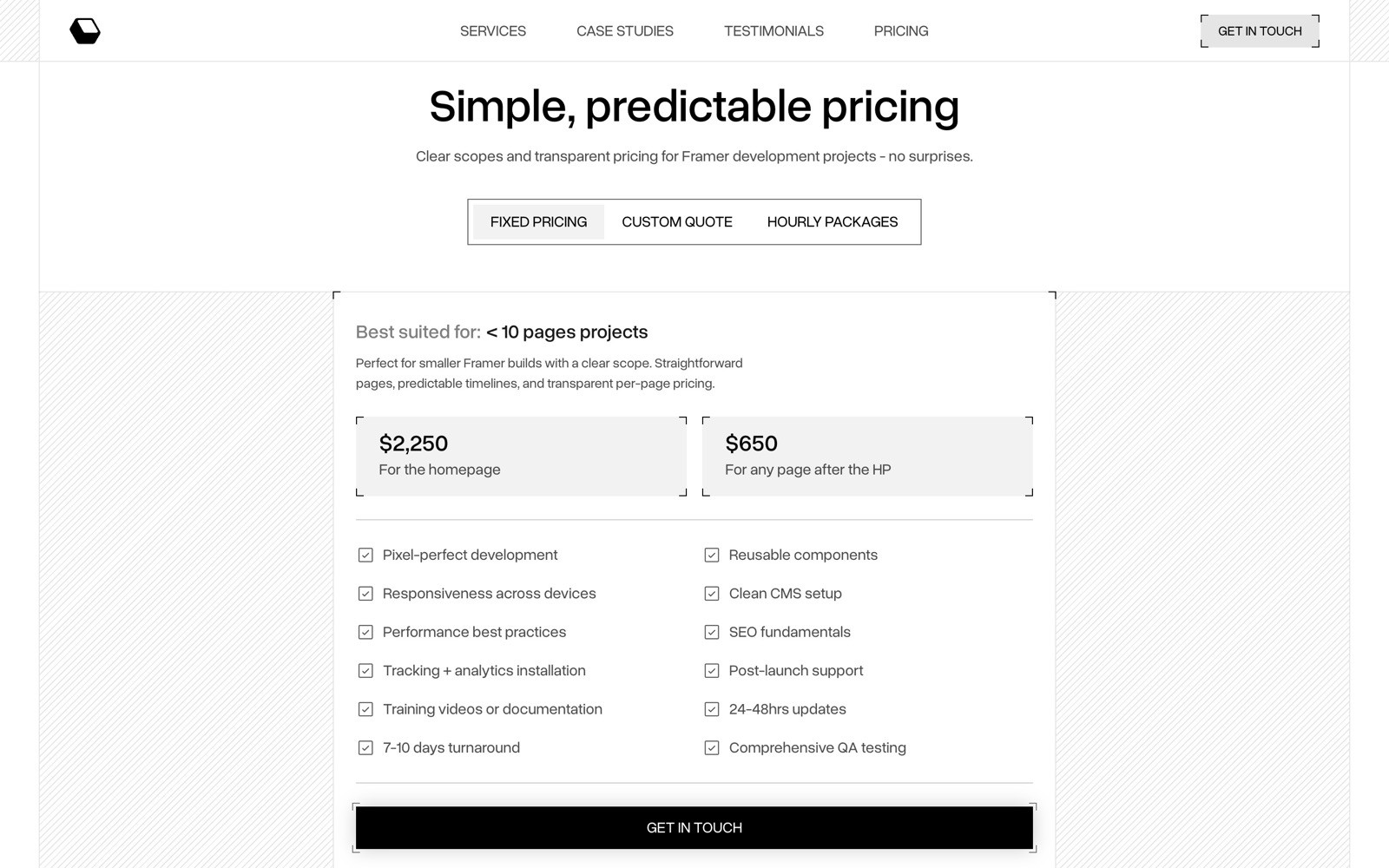Screen dimensions: 1389x868
Task: Select TESTIMONIALS in the navigation bar
Action: [773, 30]
